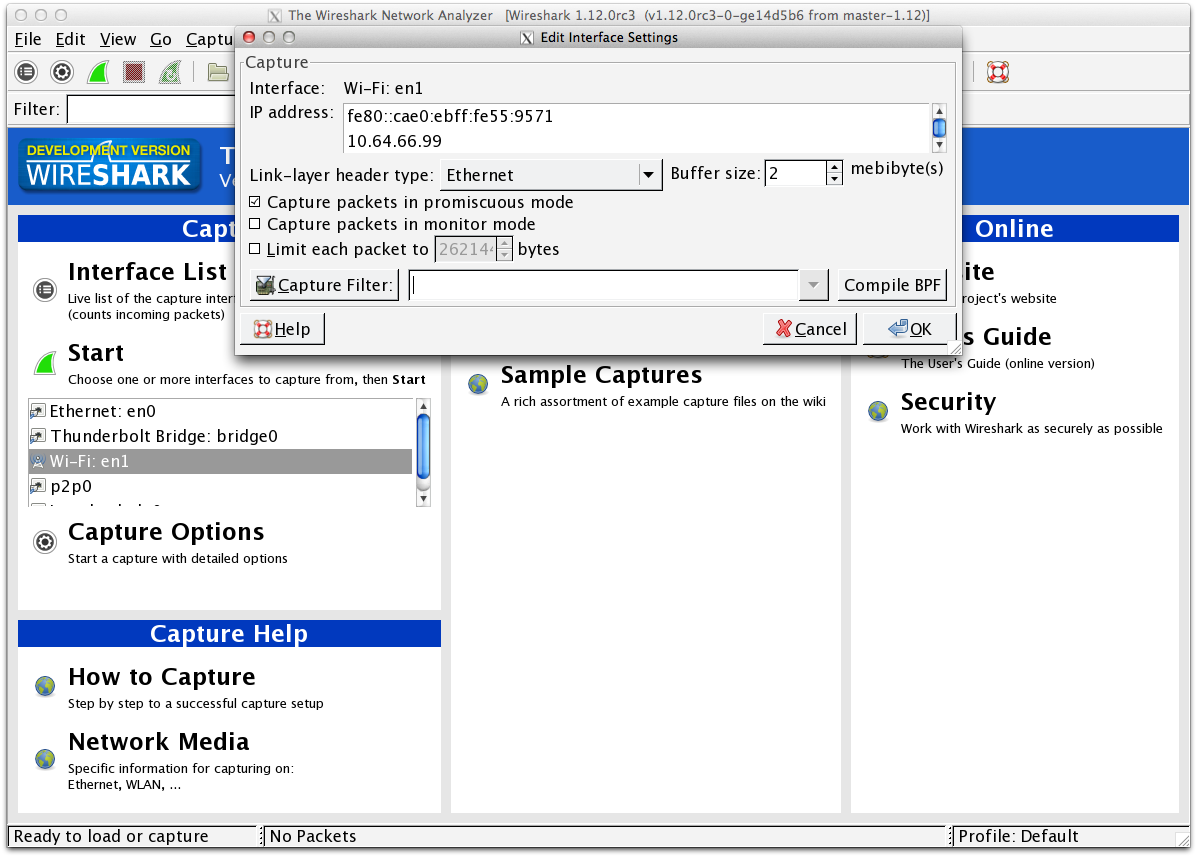The height and width of the screenshot is (857, 1197).
Task: Open the File menu
Action: 28,39
